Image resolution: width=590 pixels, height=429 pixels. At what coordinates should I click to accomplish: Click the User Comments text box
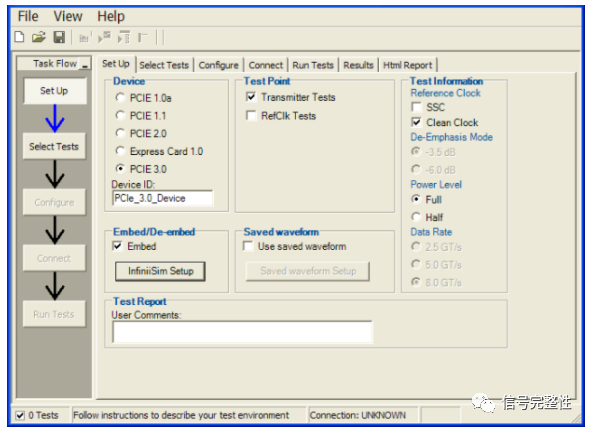coord(242,332)
